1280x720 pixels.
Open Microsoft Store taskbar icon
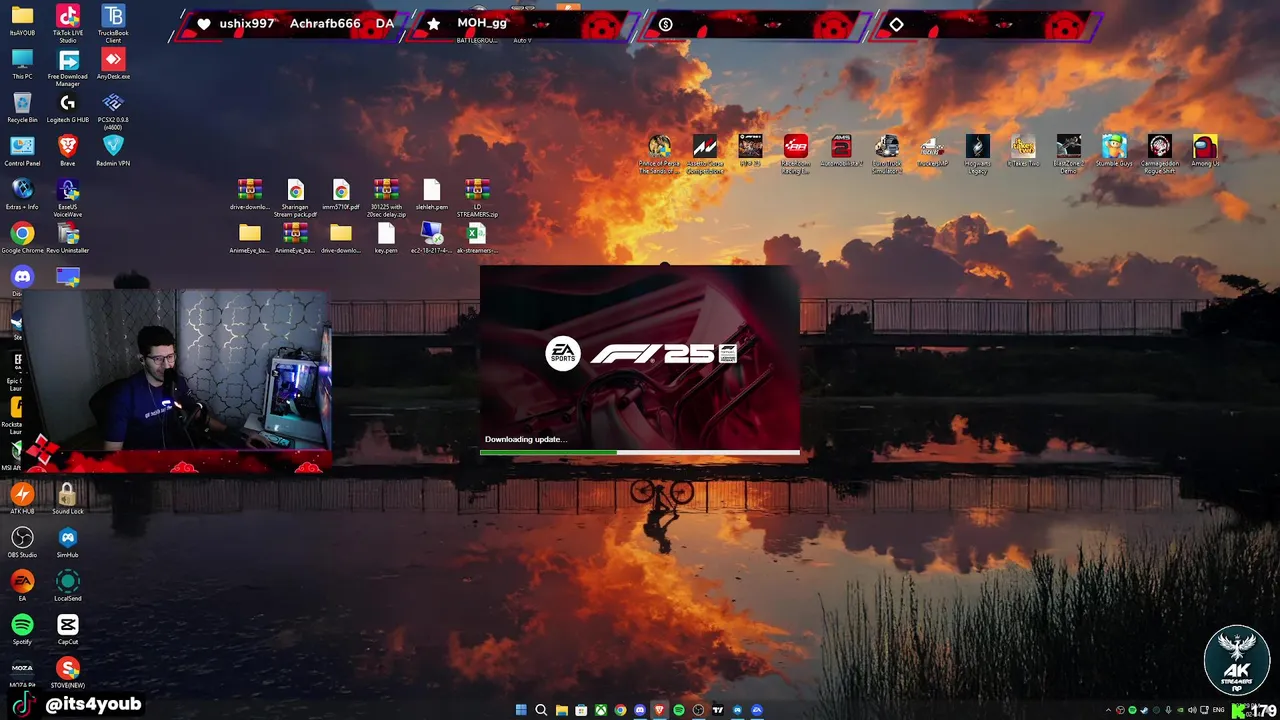pos(581,710)
